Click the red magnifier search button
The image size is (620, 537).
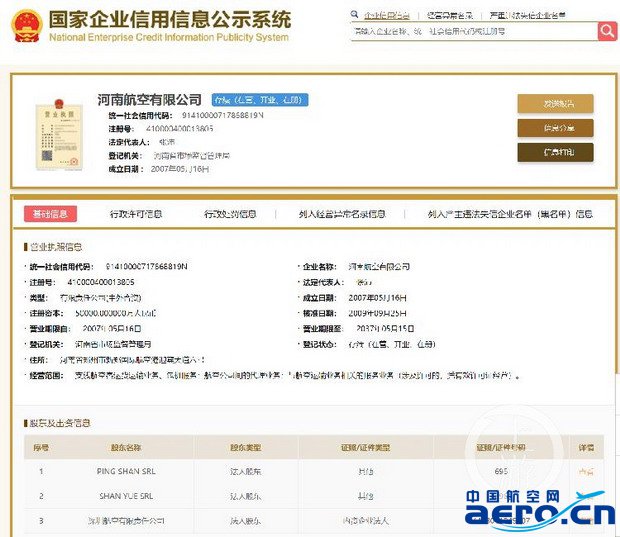pos(607,31)
